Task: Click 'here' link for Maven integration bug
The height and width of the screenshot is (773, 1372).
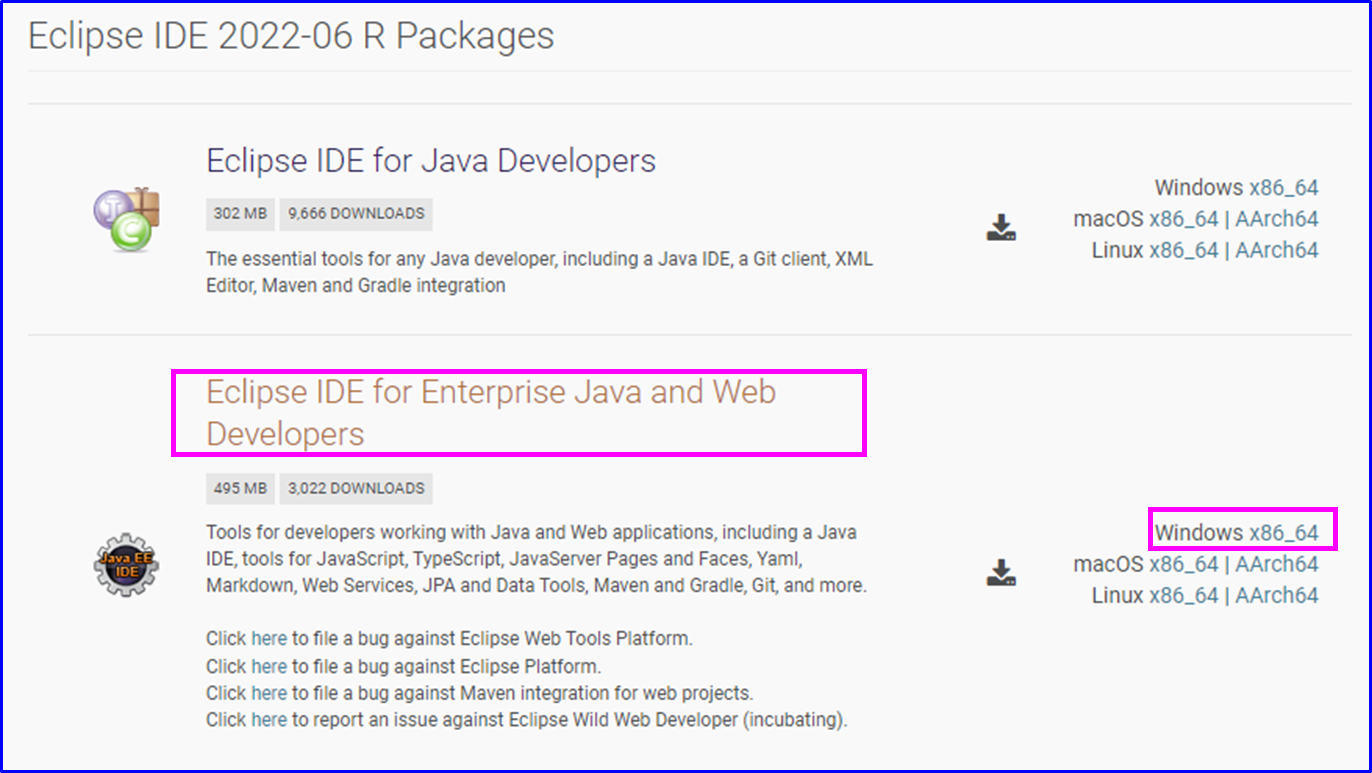Action: (x=269, y=693)
